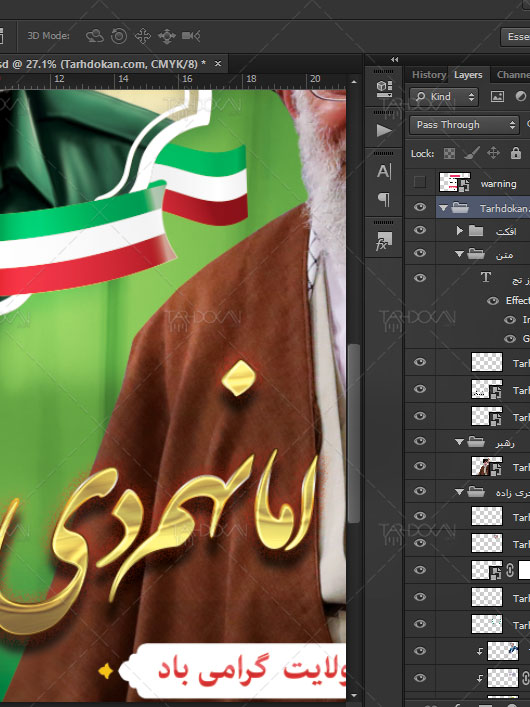Toggle the Effects eye of text layer

[493, 300]
